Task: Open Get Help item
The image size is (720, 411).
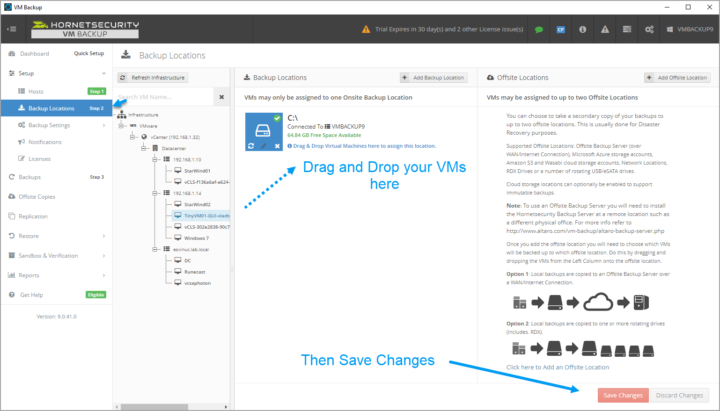Action: 31,295
